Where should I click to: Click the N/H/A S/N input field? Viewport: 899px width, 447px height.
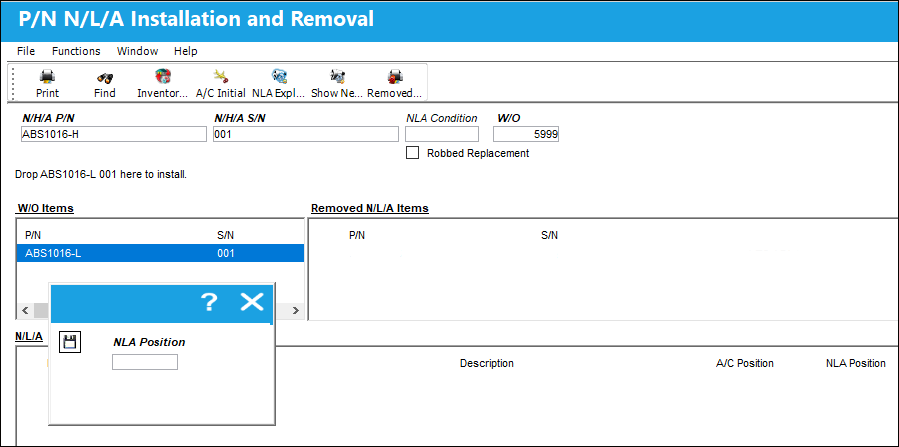pyautogui.click(x=306, y=134)
